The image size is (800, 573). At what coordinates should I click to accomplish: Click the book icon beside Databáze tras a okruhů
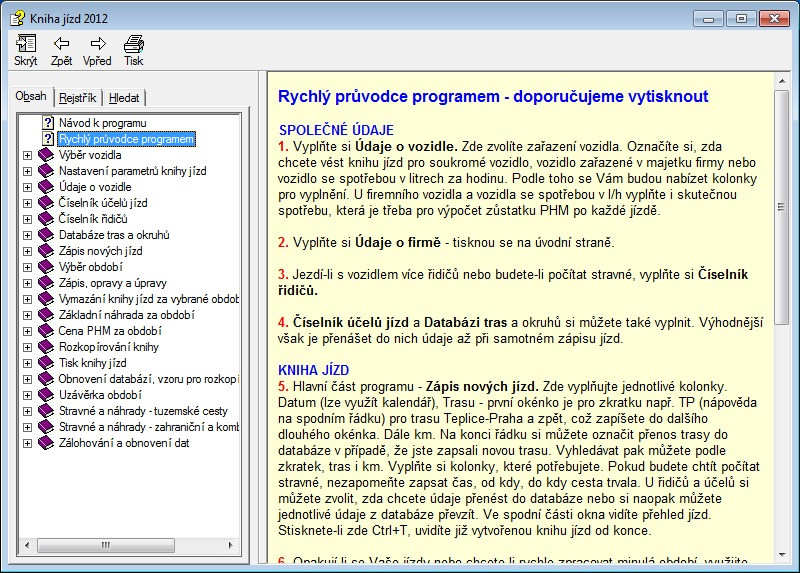coord(46,235)
